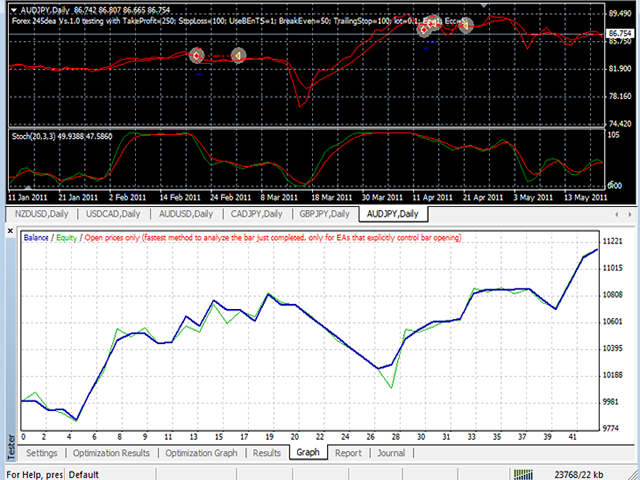Viewport: 640px width, 480px height.
Task: Close the Tester panel with the X
Action: click(10, 231)
